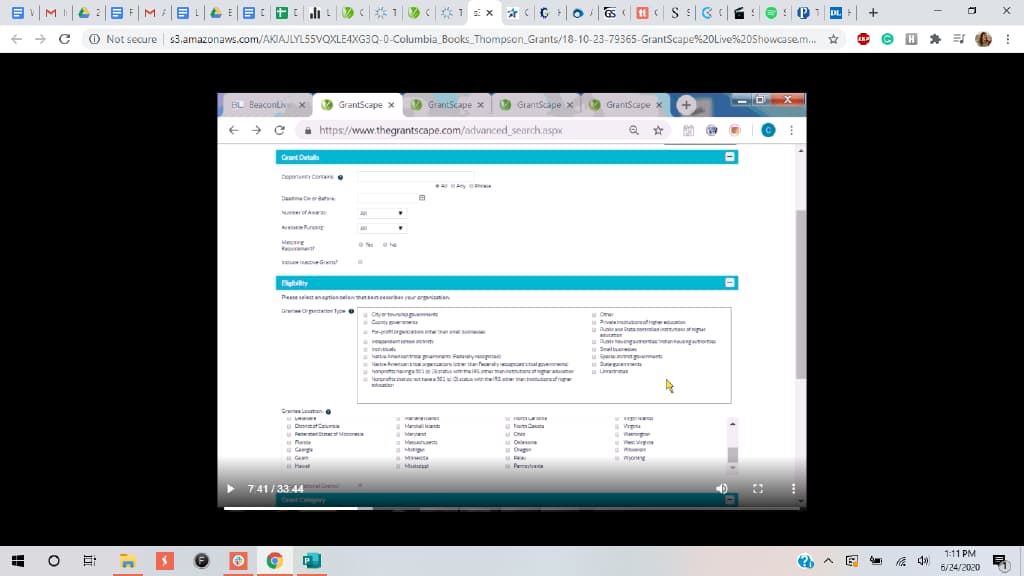Open the video in fullscreen mode
This screenshot has height=576, width=1024.
[758, 488]
